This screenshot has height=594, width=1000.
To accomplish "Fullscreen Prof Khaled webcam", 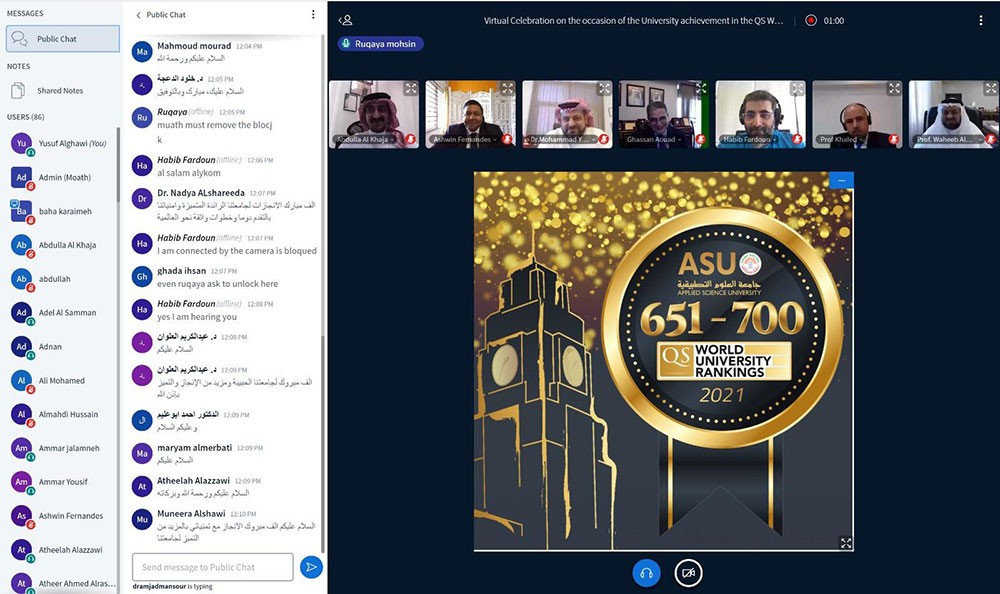I will point(894,89).
